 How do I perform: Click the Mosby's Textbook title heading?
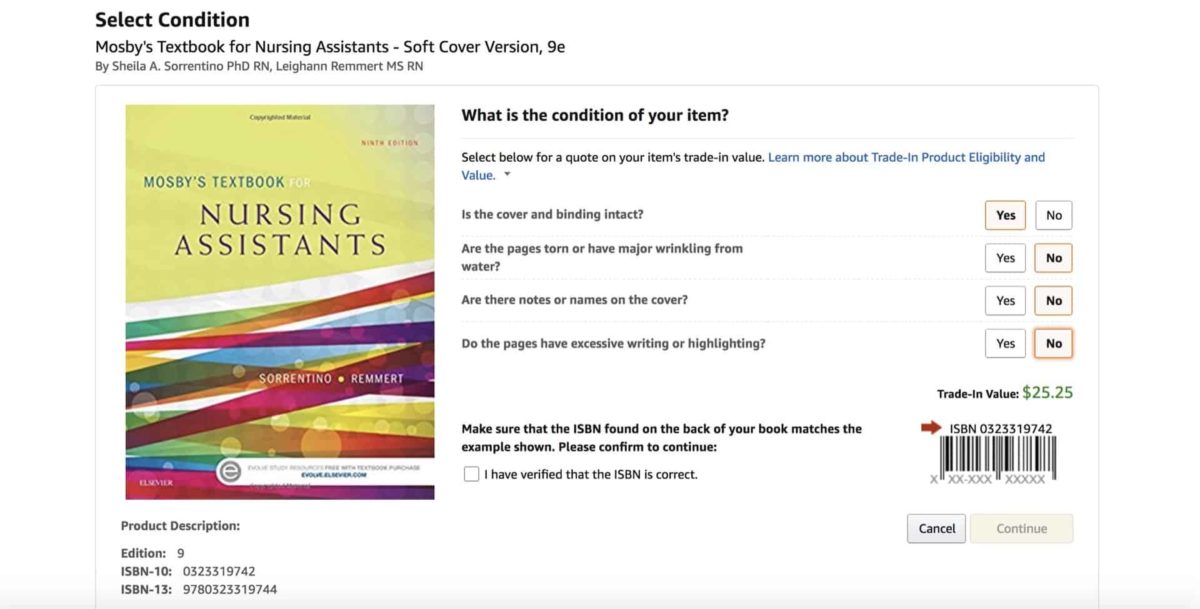pyautogui.click(x=330, y=46)
